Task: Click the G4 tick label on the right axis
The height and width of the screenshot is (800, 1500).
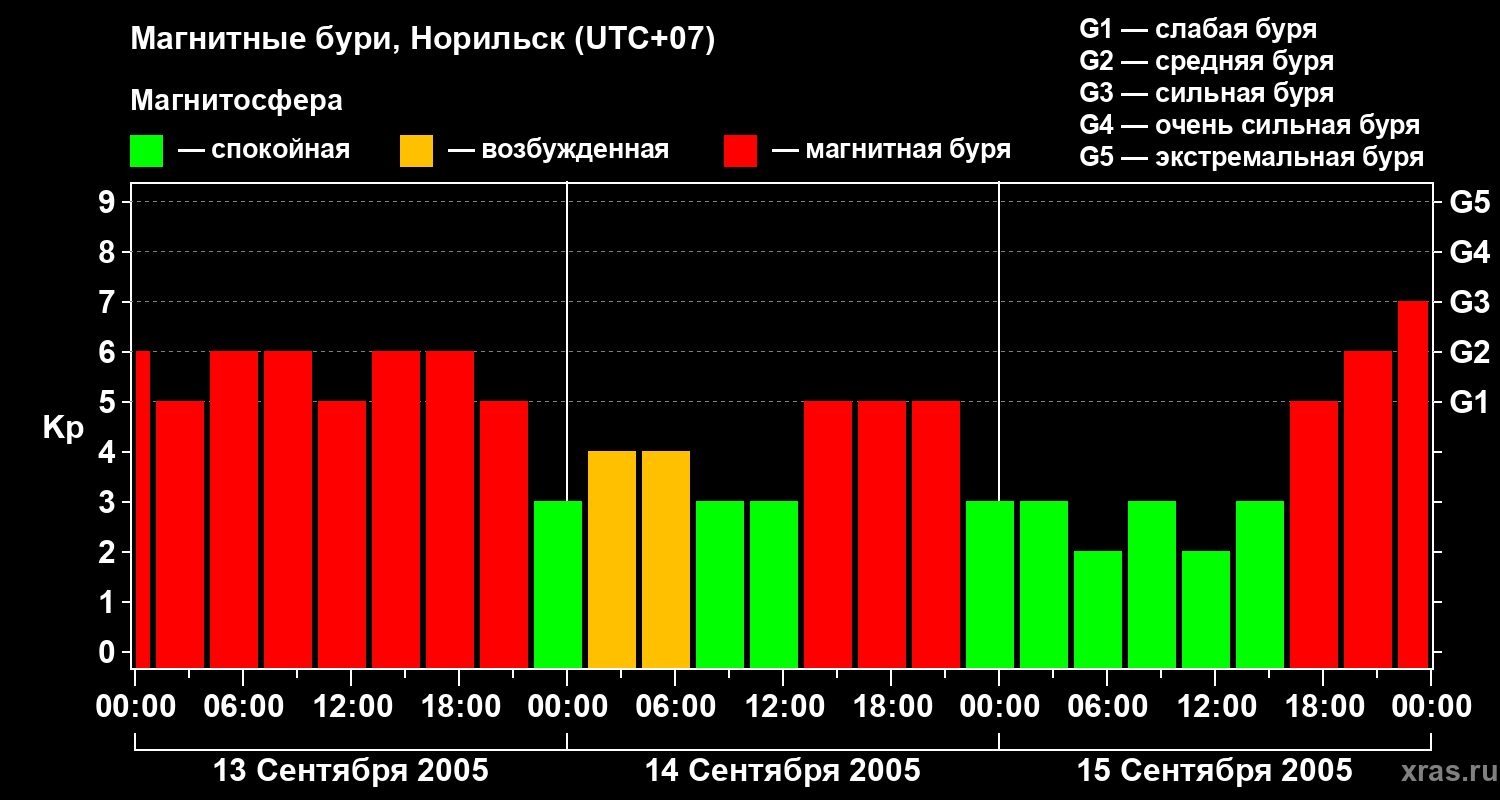Action: coord(1470,252)
